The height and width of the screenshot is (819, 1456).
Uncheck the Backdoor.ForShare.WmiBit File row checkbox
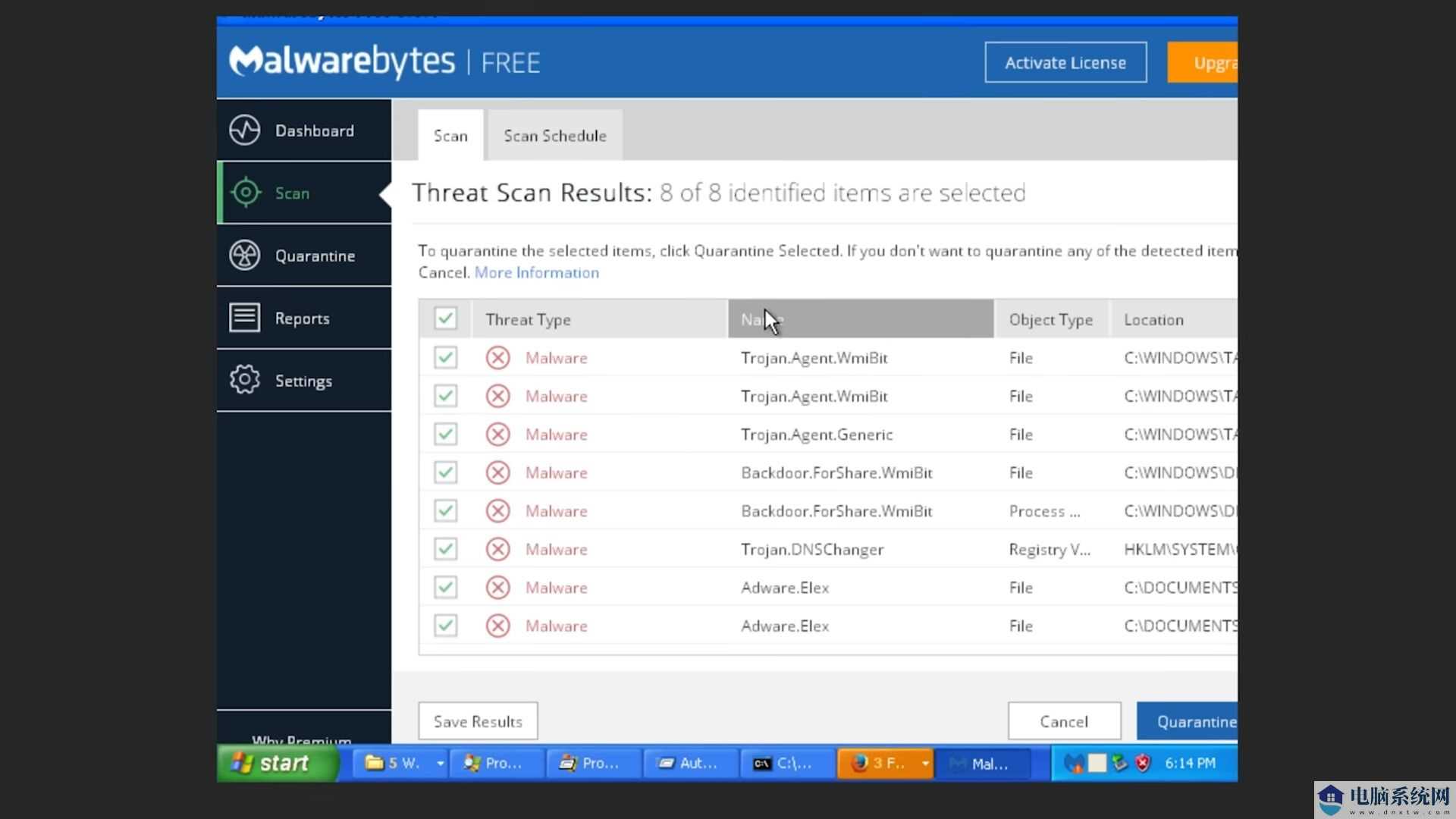tap(445, 472)
